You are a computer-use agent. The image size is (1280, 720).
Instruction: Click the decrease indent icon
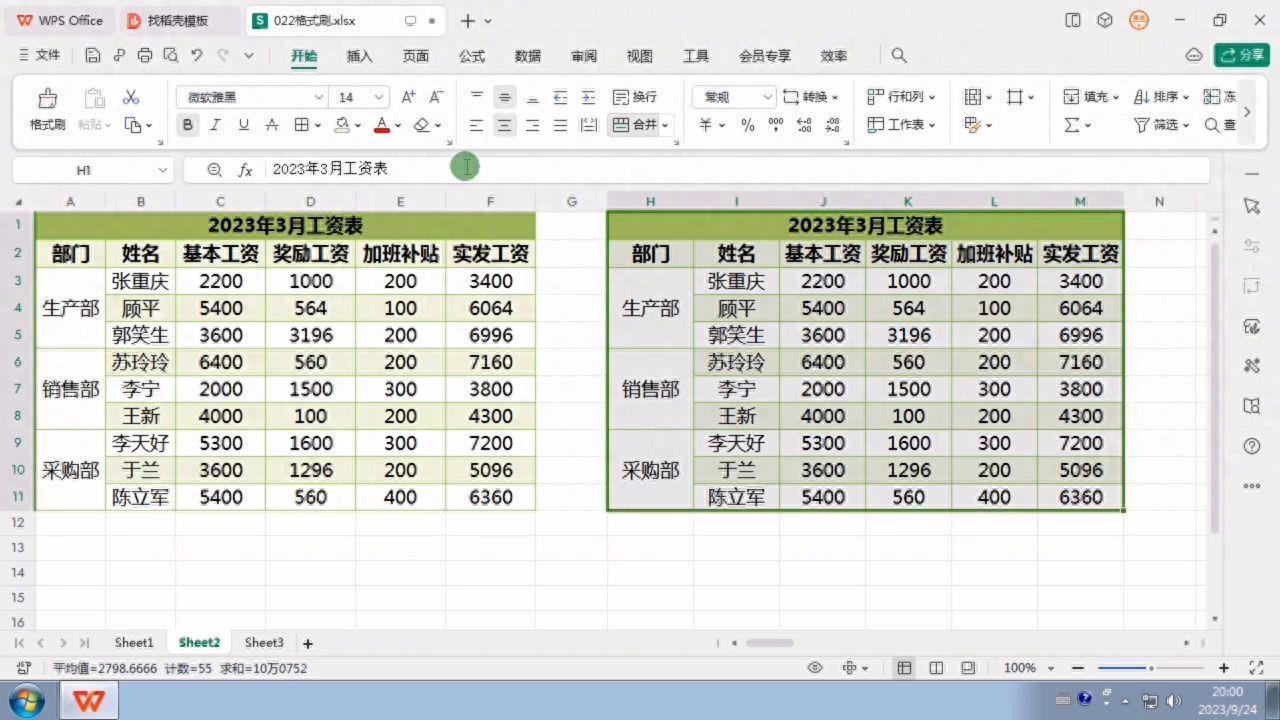click(560, 97)
